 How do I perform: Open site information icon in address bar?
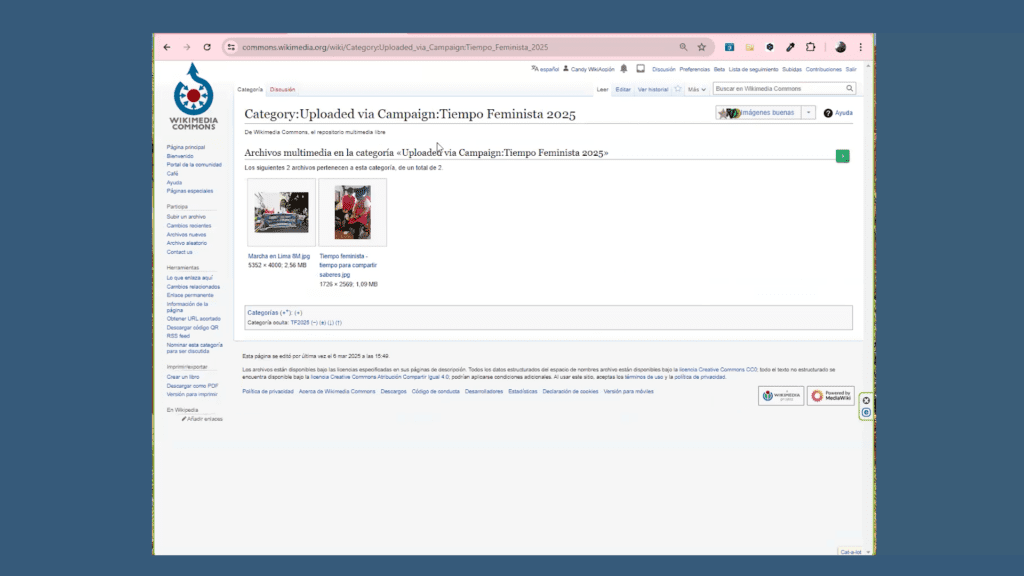tap(231, 47)
